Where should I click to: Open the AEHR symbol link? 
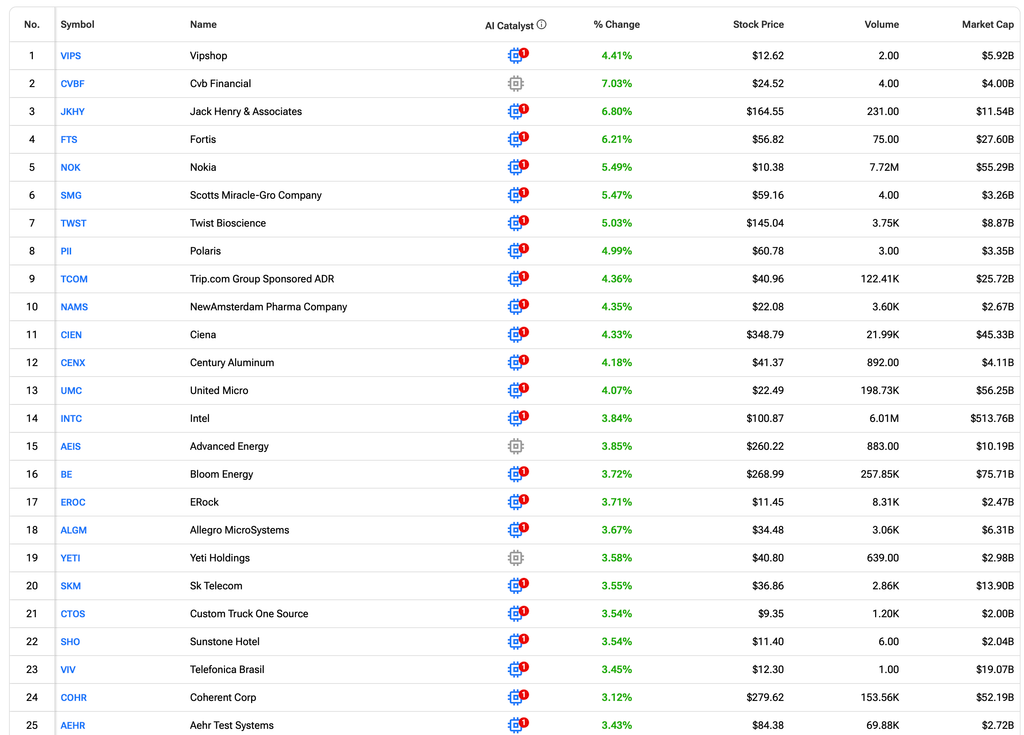click(x=72, y=725)
